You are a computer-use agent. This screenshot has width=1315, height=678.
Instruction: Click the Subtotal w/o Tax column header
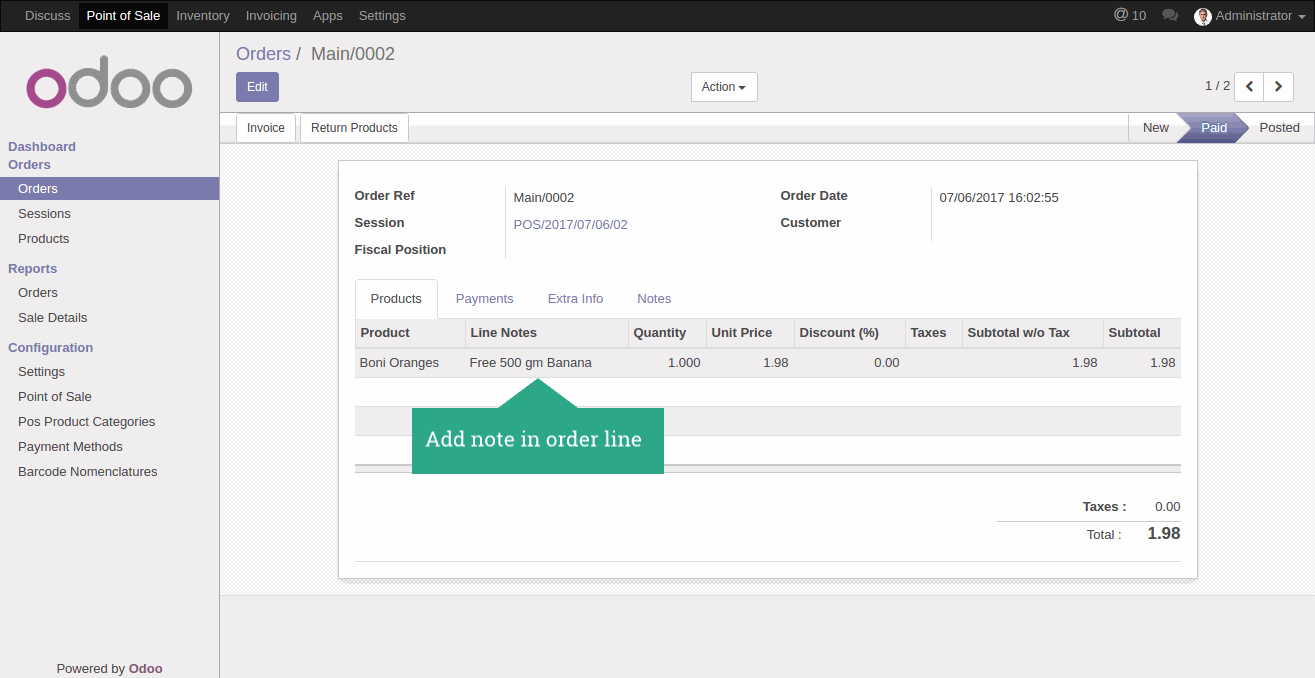coord(1033,333)
